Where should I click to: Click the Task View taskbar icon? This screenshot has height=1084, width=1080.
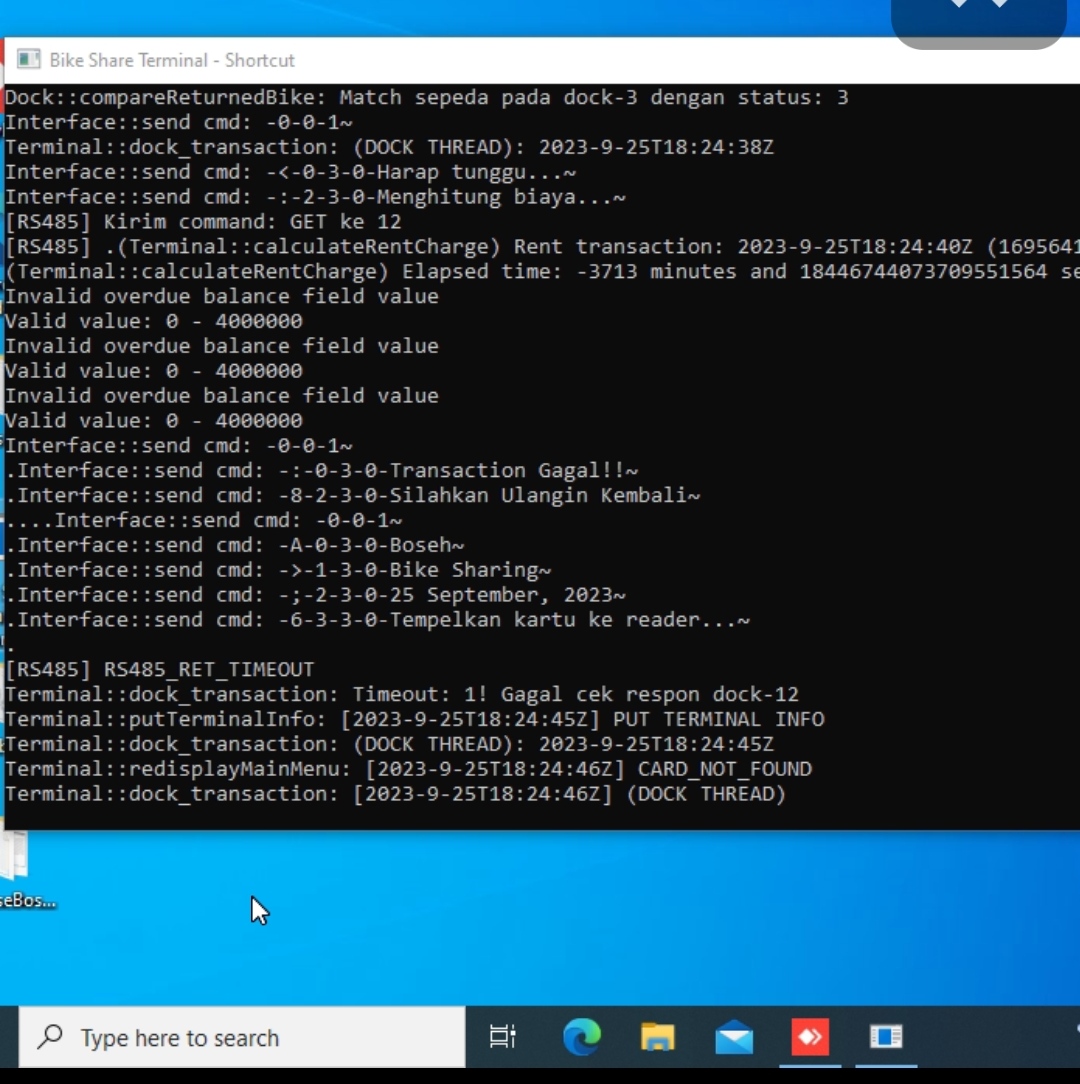pyautogui.click(x=503, y=1037)
